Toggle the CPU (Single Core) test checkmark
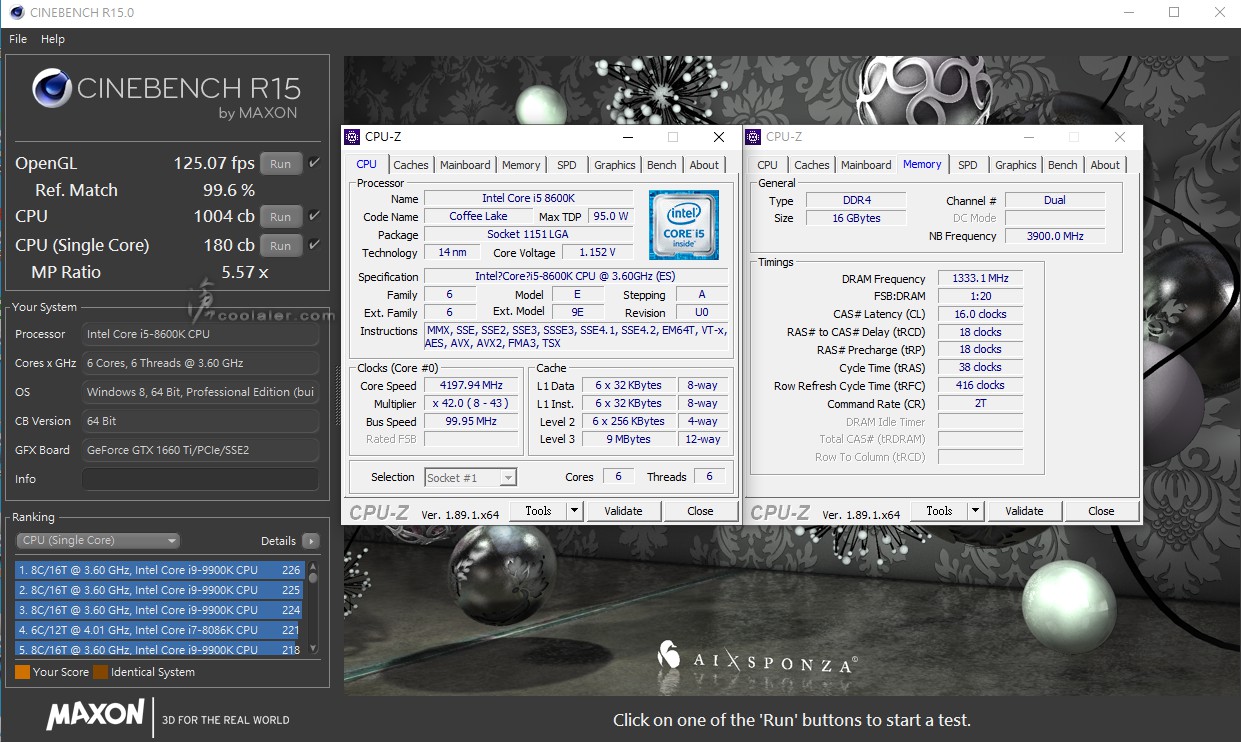Screen dimensions: 1241x742 [x=315, y=245]
